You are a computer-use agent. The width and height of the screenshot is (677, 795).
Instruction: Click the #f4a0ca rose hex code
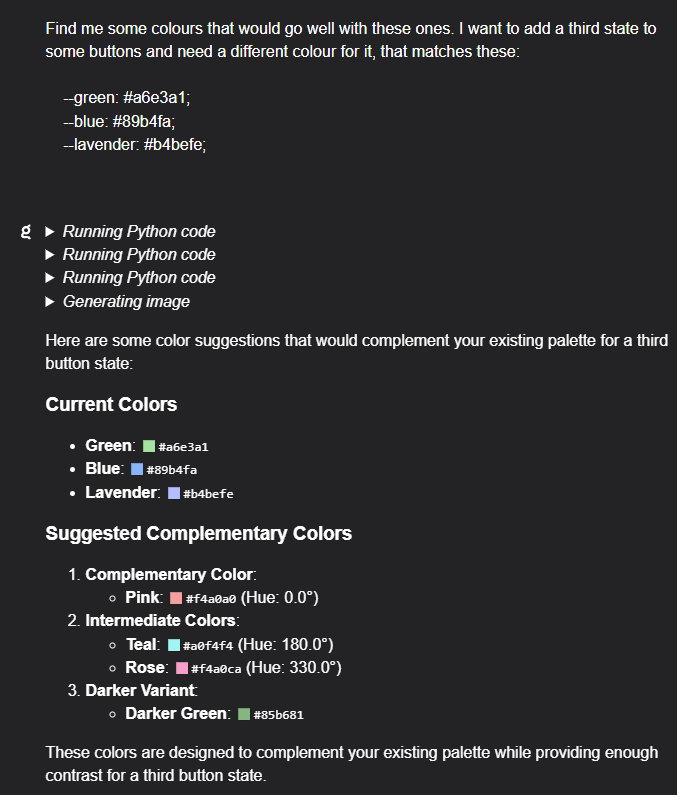tap(216, 669)
